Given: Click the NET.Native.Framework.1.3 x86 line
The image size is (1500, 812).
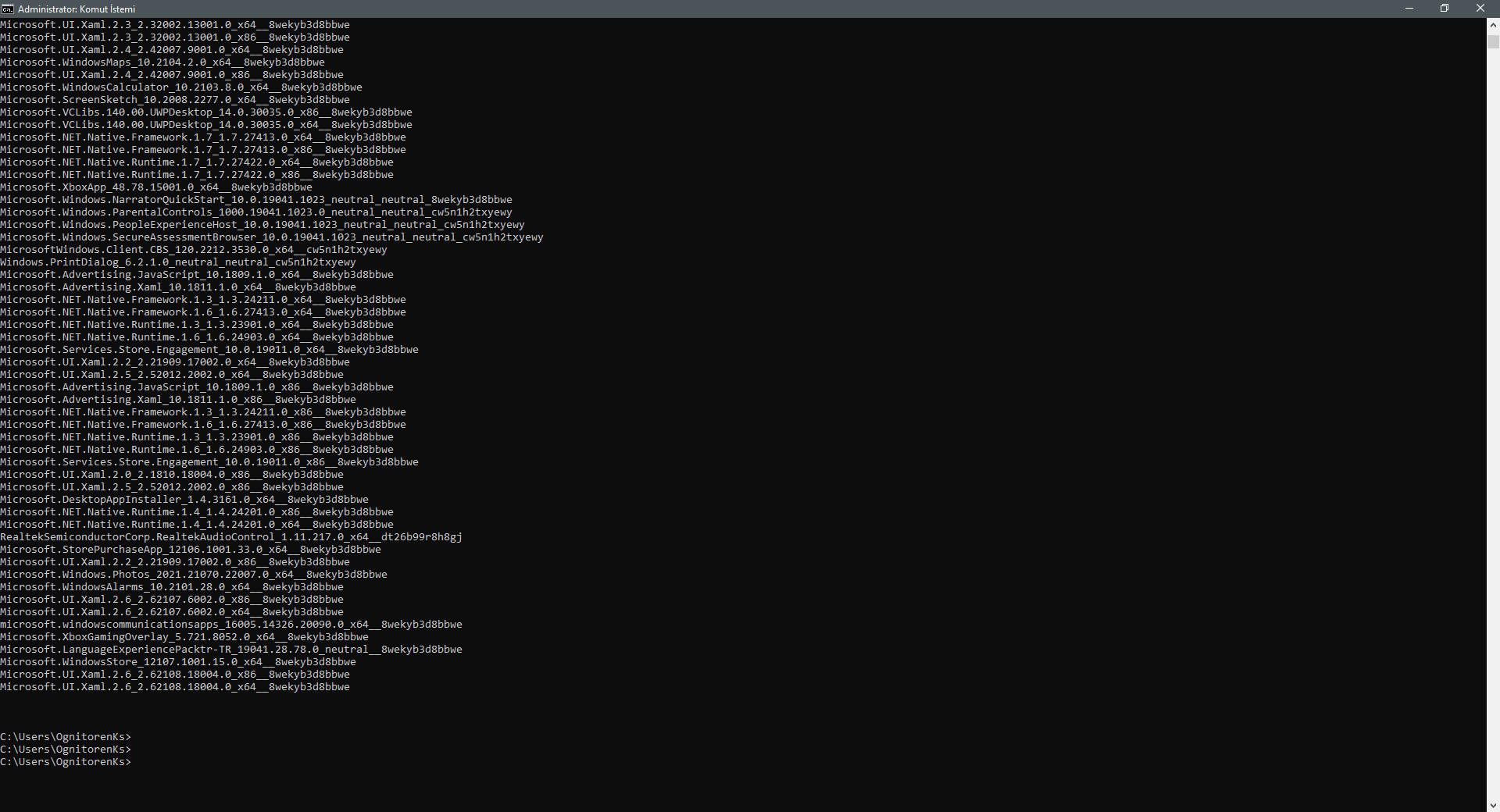Looking at the screenshot, I should click(203, 412).
